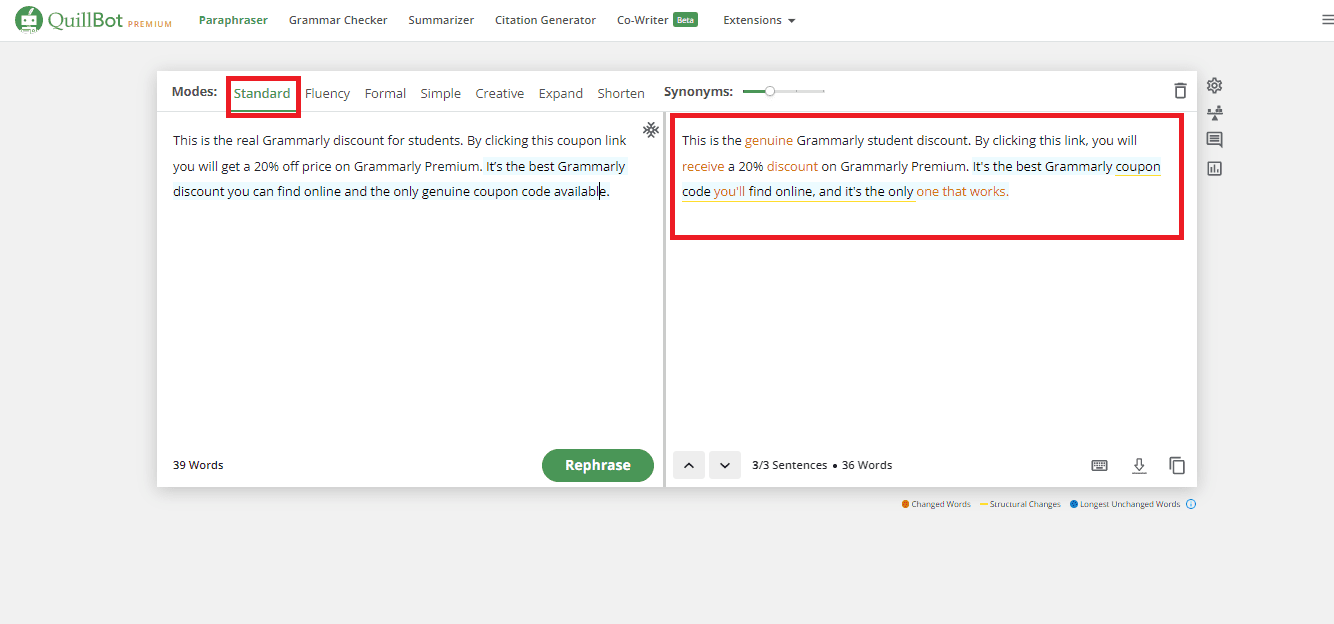The image size is (1334, 624).
Task: Select the Expand mode tab
Action: point(561,93)
